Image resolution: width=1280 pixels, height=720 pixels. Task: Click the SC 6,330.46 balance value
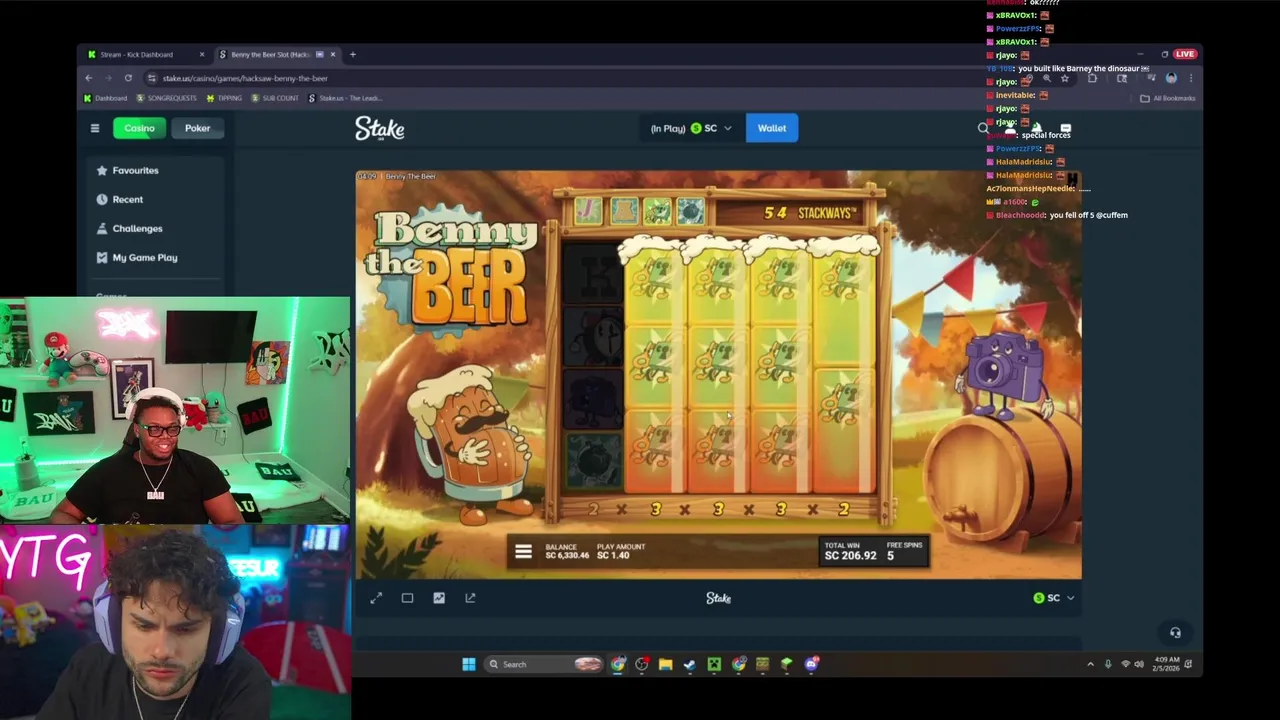[x=567, y=555]
